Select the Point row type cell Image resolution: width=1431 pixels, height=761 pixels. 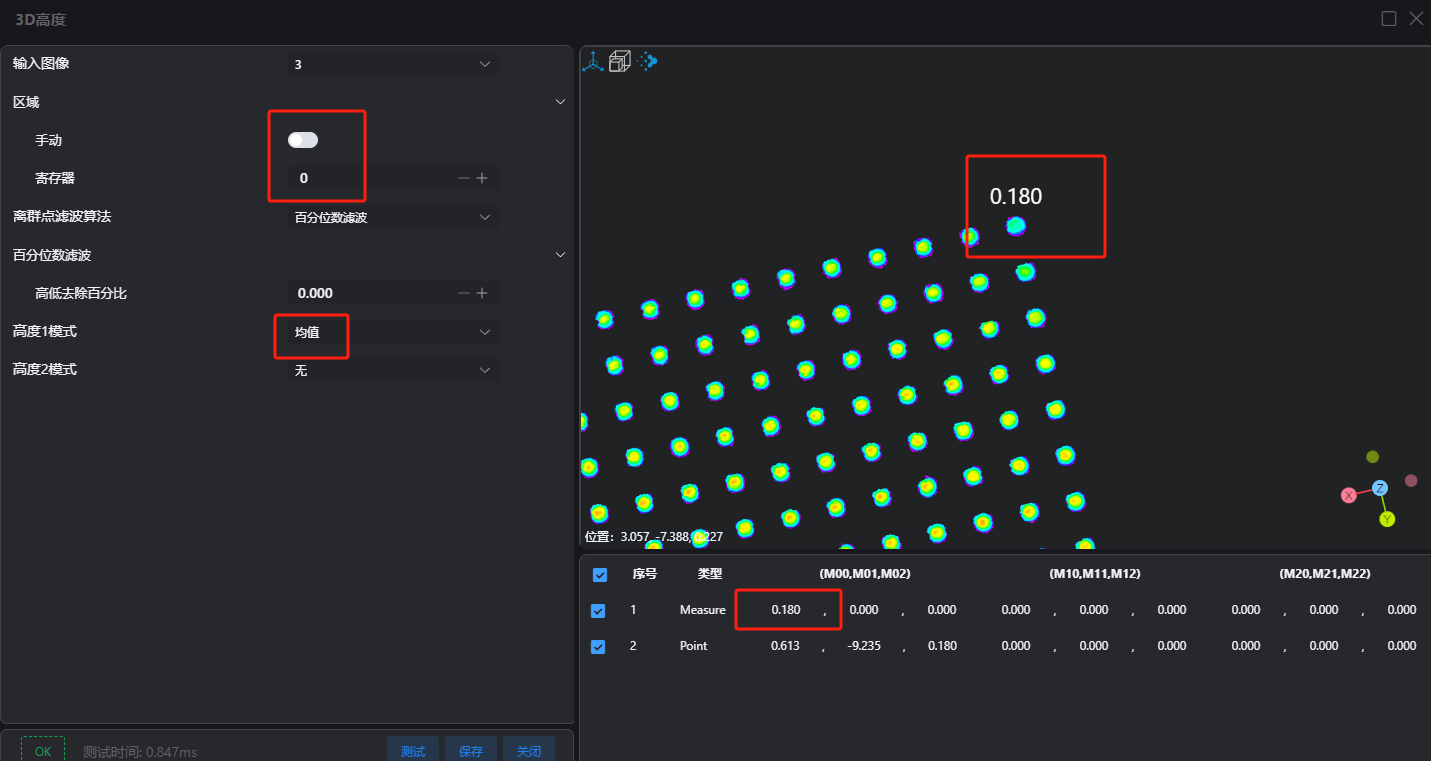(694, 646)
